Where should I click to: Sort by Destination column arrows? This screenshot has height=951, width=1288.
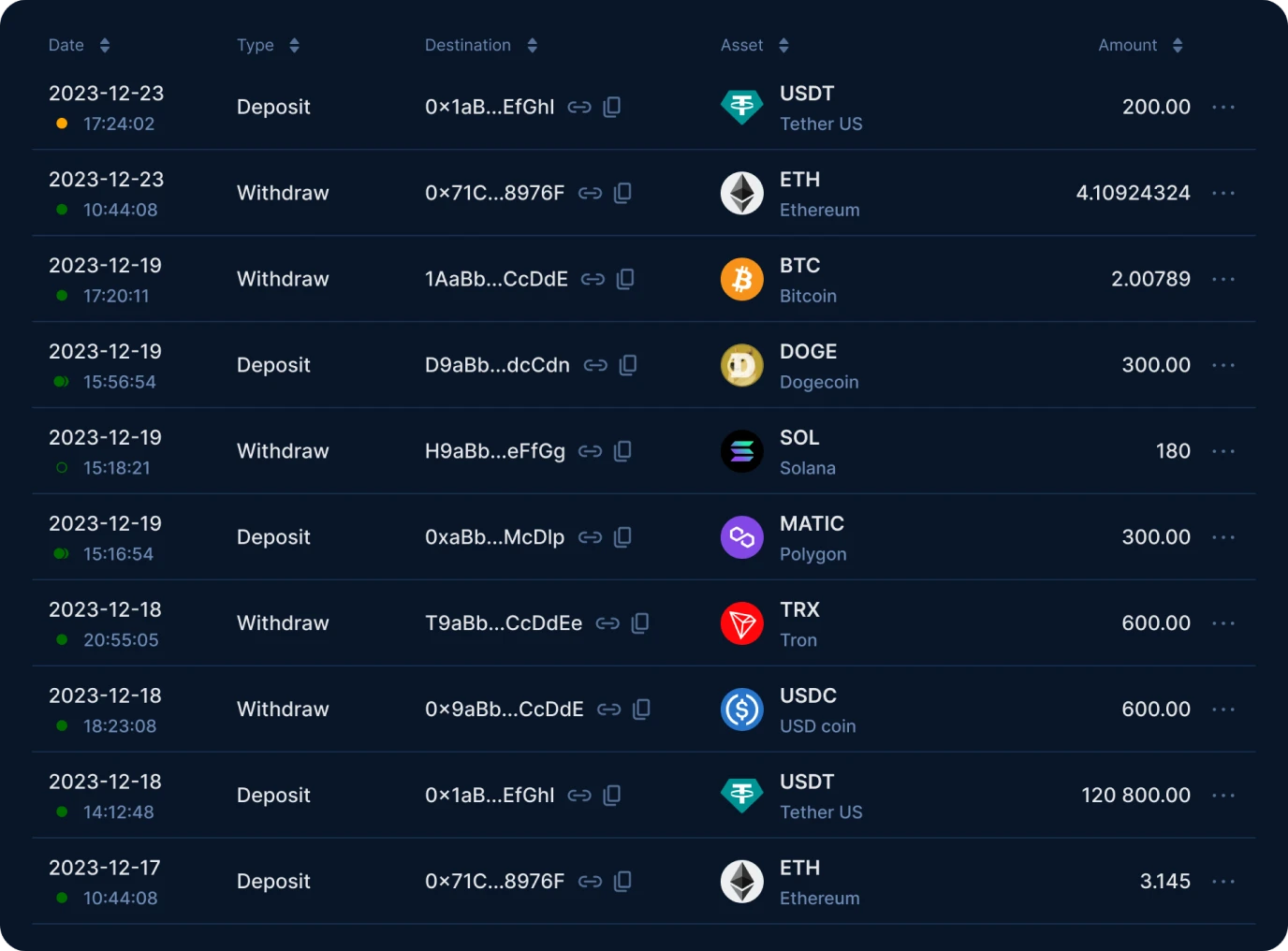[x=532, y=45]
